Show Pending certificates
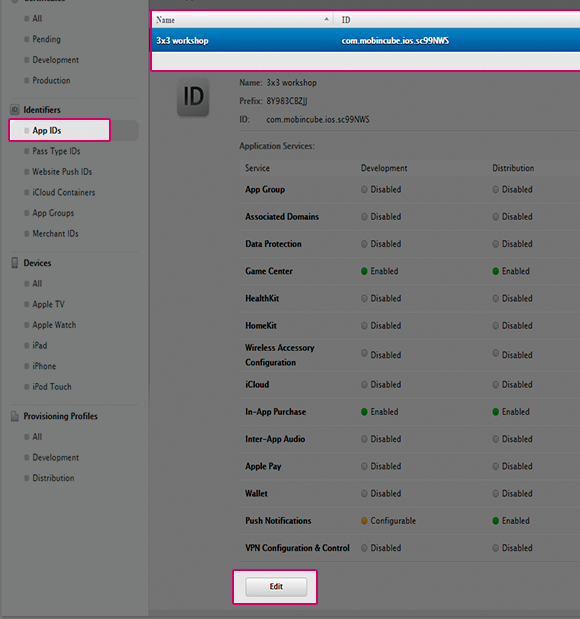The height and width of the screenshot is (619, 580). click(46, 39)
